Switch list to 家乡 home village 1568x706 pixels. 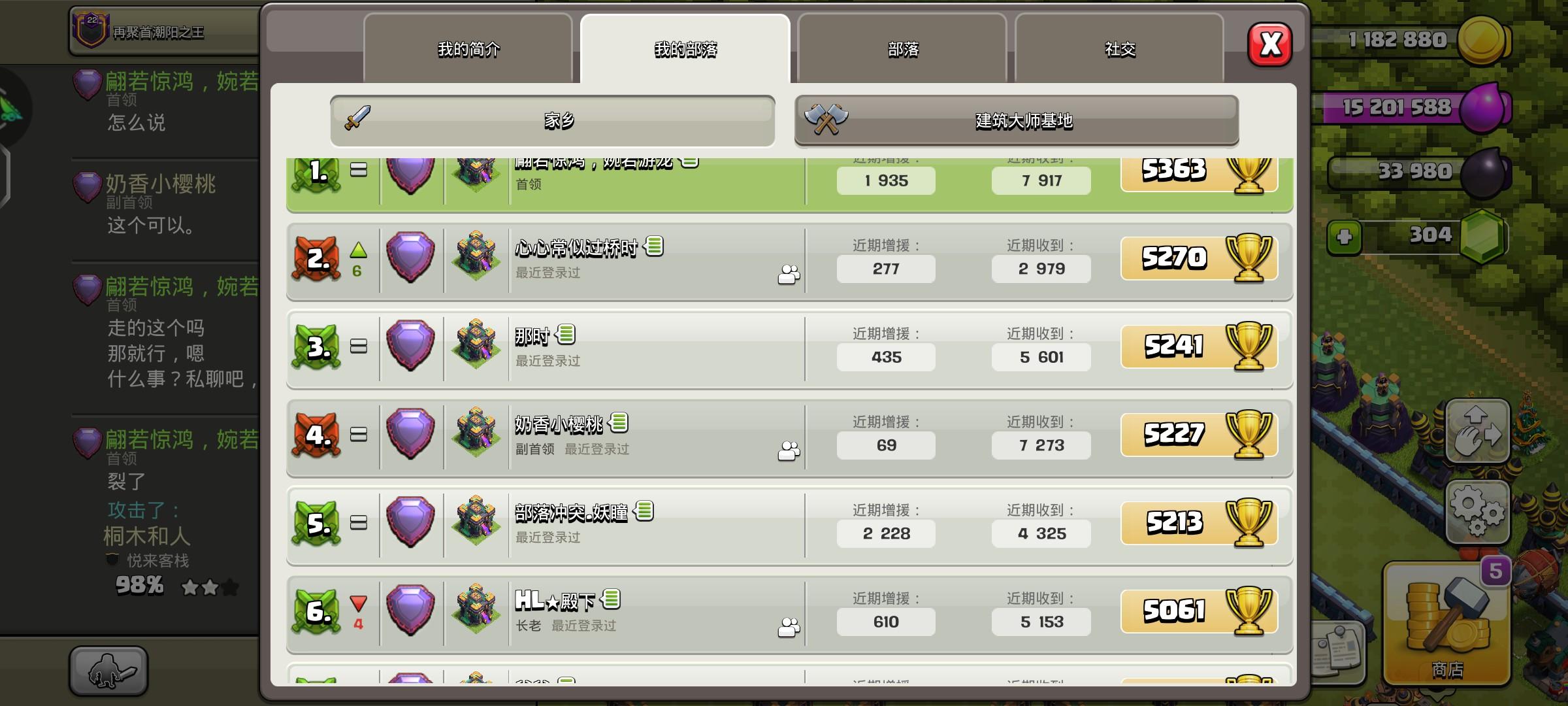point(553,121)
